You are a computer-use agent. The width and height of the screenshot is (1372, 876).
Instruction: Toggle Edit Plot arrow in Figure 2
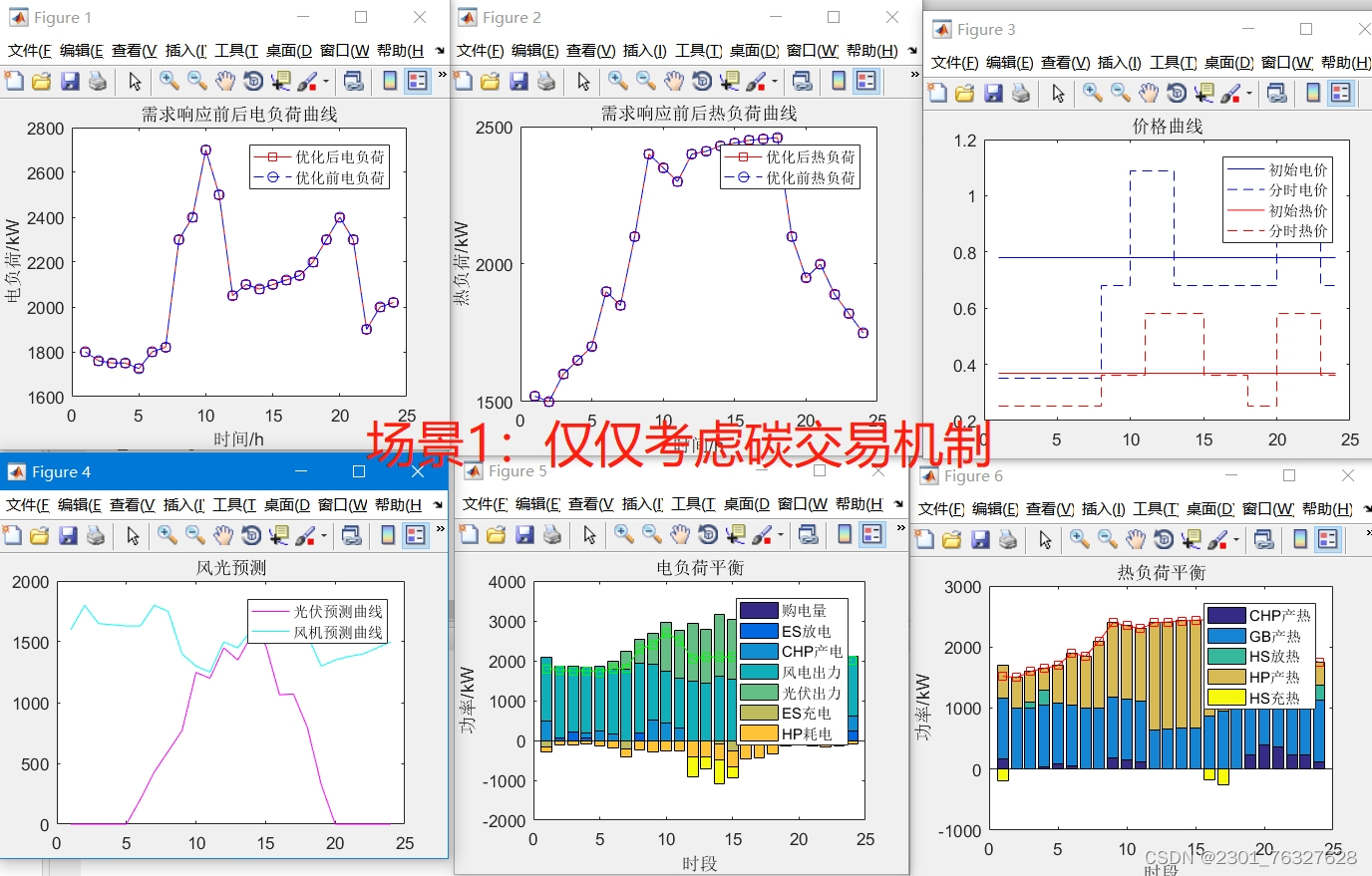click(x=583, y=81)
